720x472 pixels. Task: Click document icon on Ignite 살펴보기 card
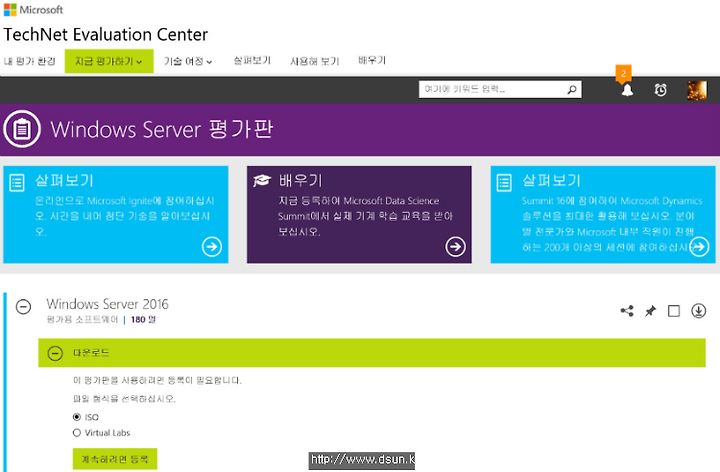17,183
